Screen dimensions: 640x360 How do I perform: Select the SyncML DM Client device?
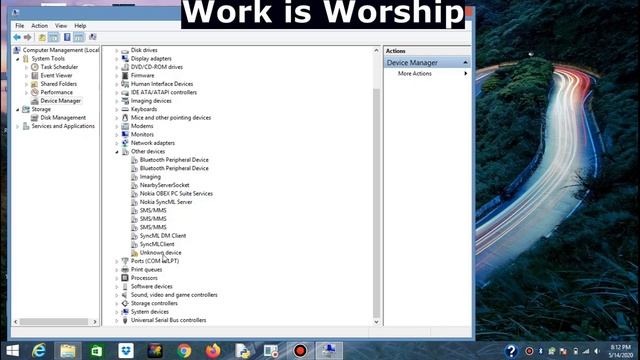click(x=162, y=236)
